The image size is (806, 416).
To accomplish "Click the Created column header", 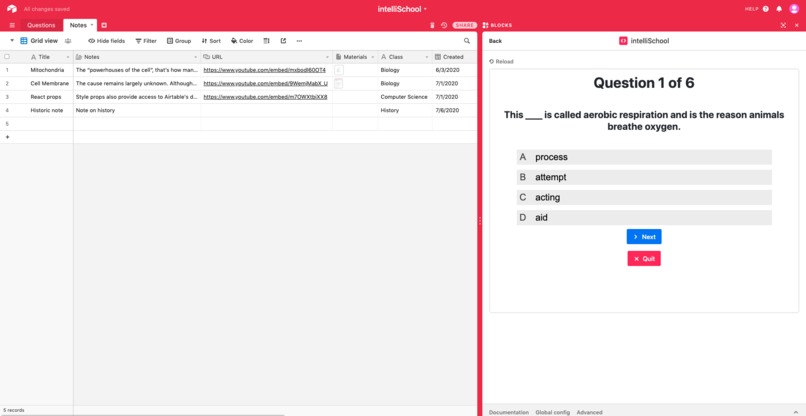I will (454, 57).
